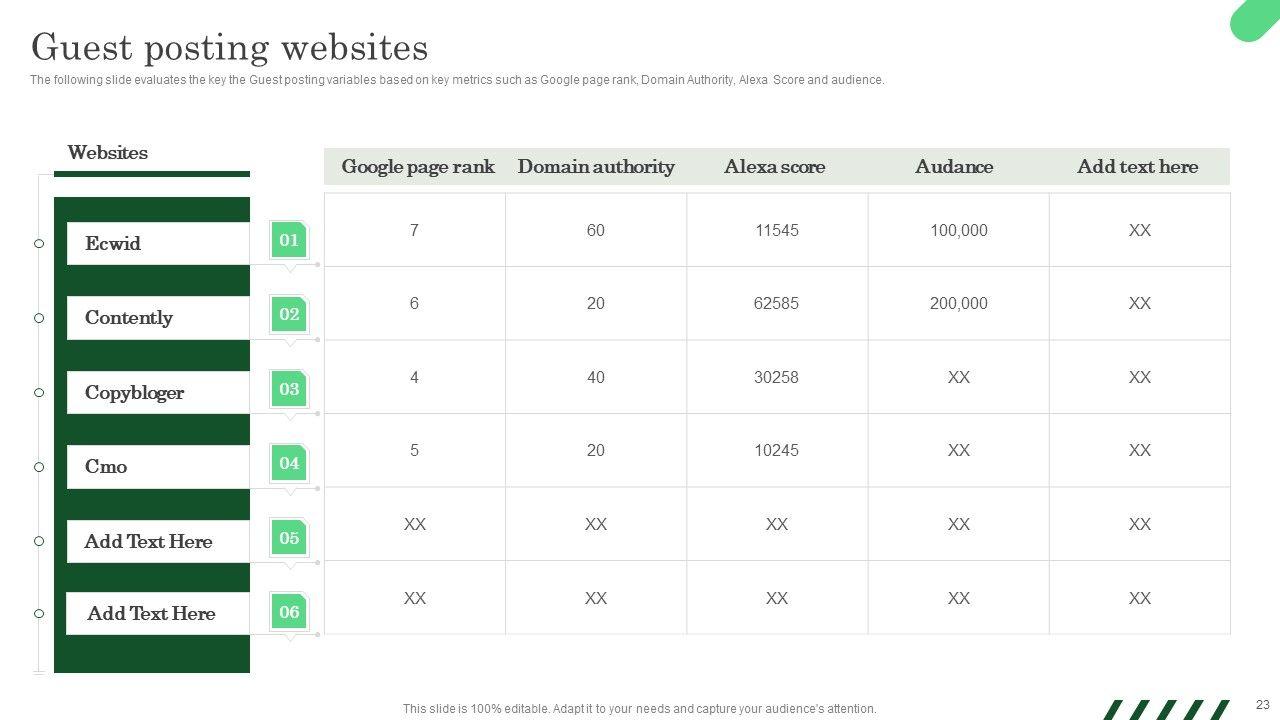Click 'Add Text Here' label beside badge 06
Viewport: 1280px width, 720px height.
(158, 613)
